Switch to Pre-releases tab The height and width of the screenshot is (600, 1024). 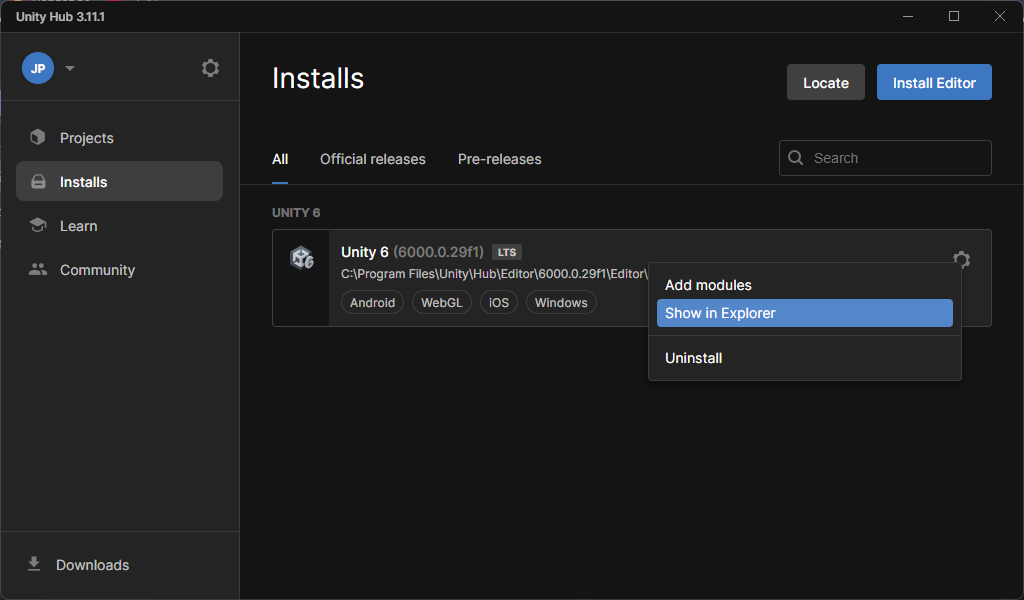tap(500, 159)
